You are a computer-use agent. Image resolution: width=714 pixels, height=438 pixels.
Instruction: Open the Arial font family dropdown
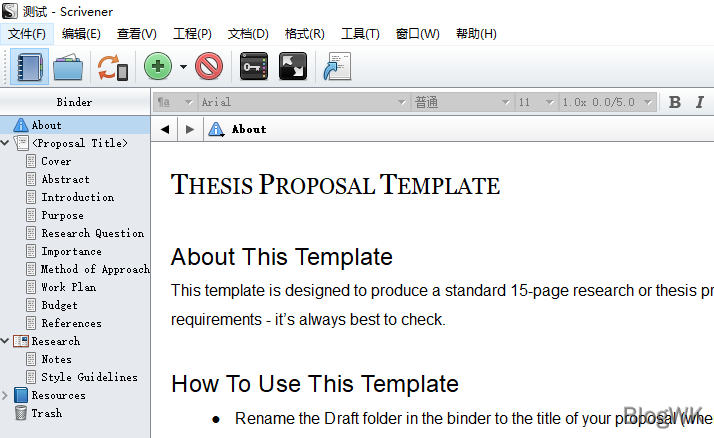click(303, 102)
